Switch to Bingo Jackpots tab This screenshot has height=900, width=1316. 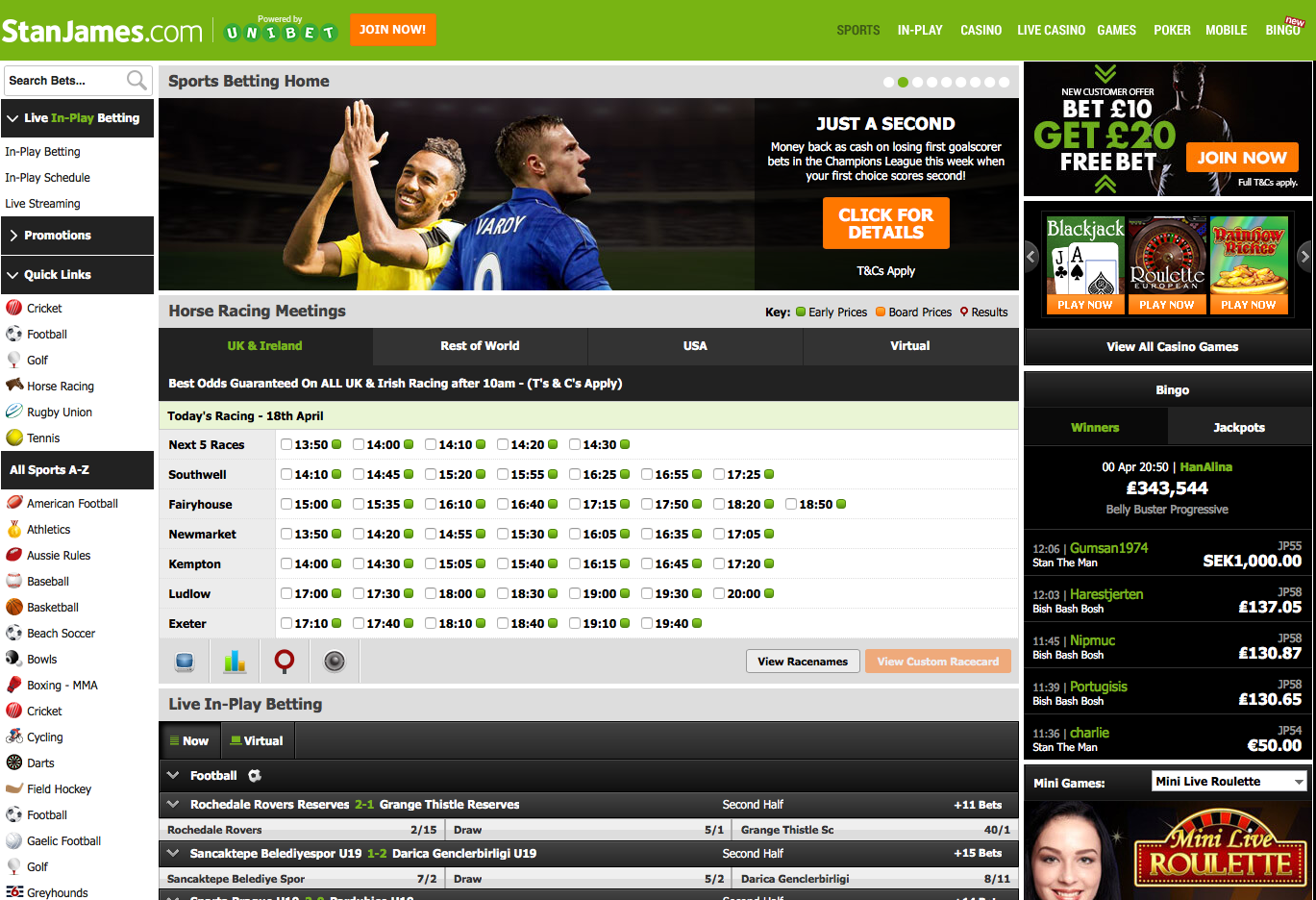1239,428
